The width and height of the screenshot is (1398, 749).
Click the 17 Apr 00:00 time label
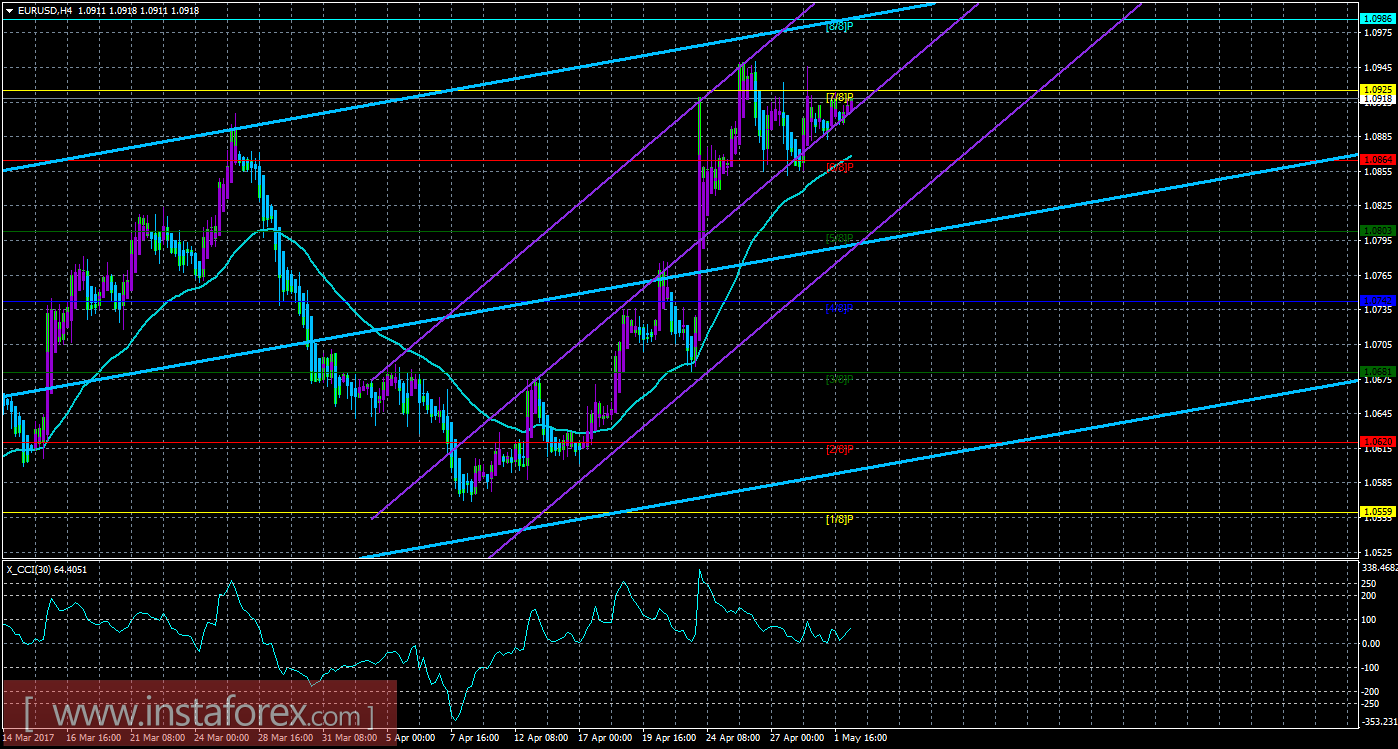(x=604, y=738)
